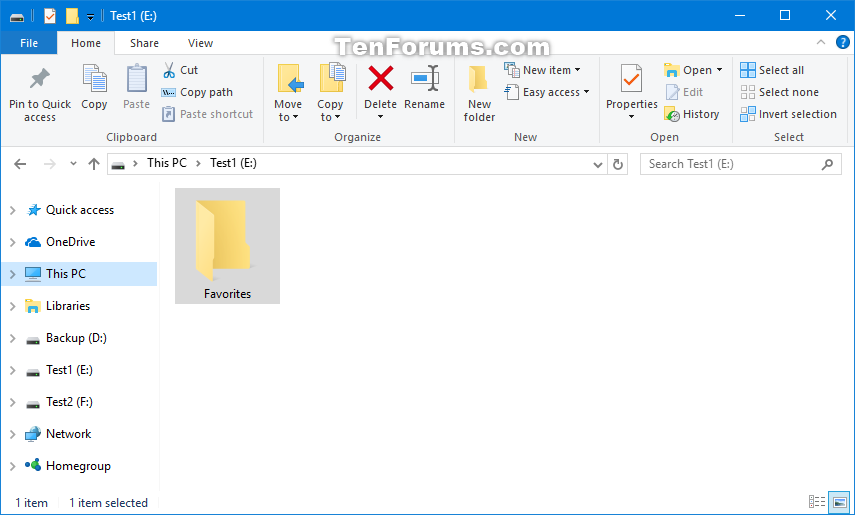Switch to the Home ribbon tab

86,43
